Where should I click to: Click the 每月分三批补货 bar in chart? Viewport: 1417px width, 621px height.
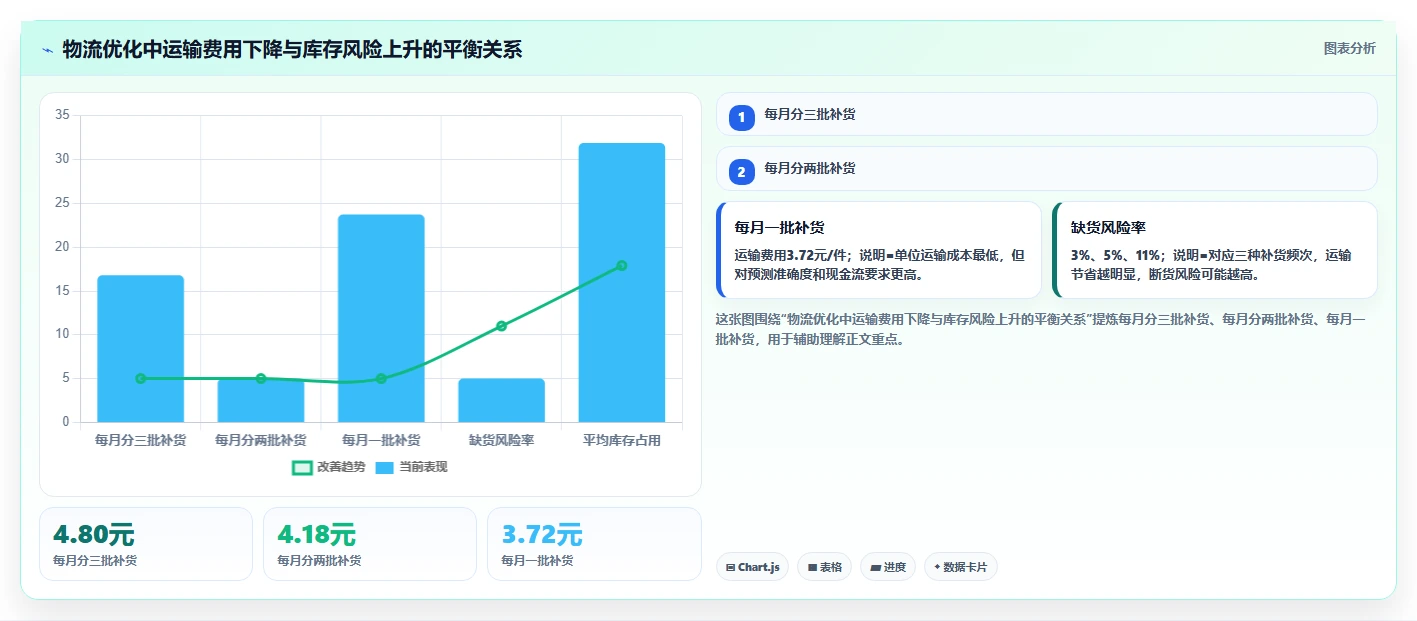pos(141,349)
